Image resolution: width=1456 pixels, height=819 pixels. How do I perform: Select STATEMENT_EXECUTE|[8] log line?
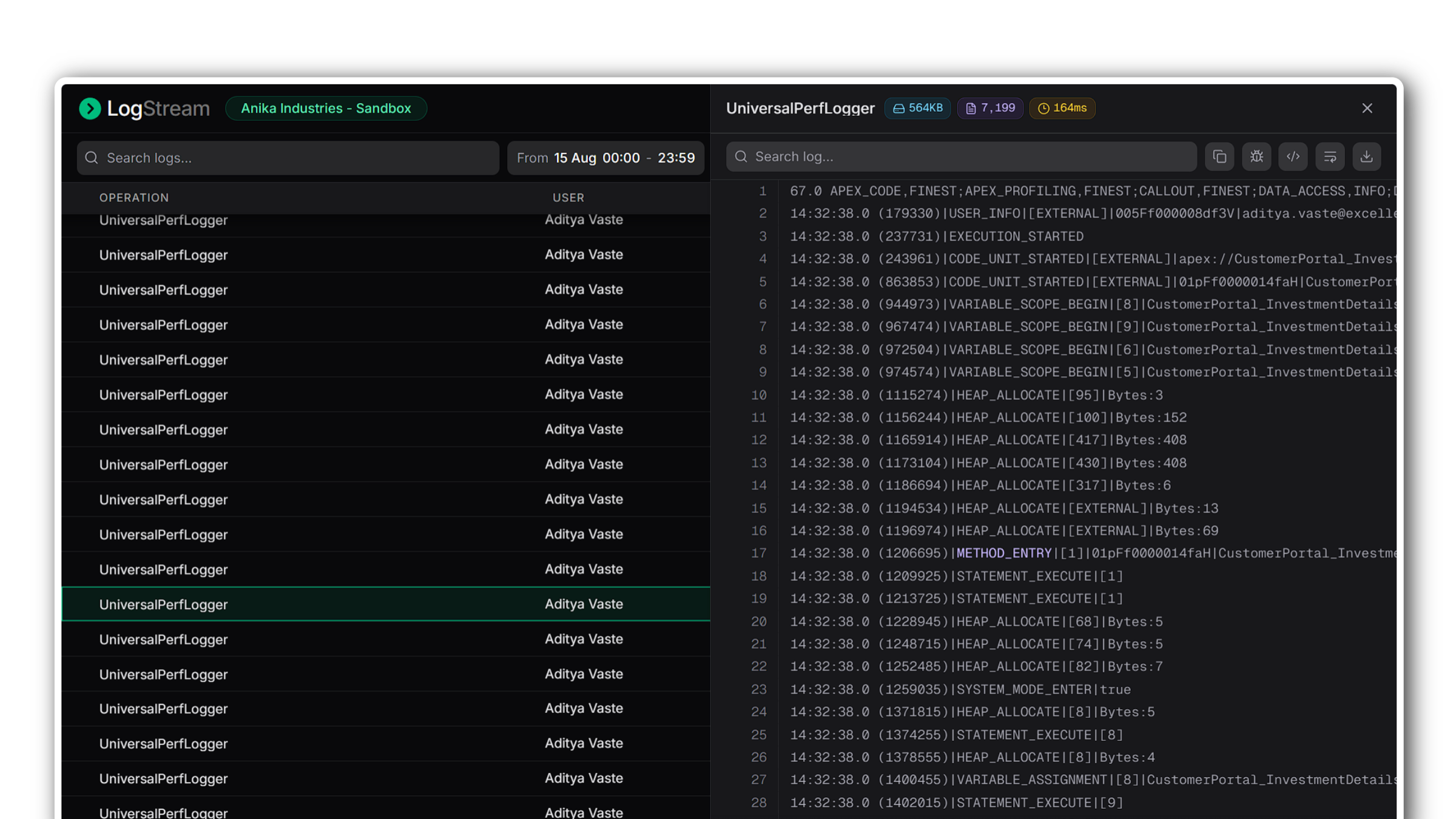957,735
